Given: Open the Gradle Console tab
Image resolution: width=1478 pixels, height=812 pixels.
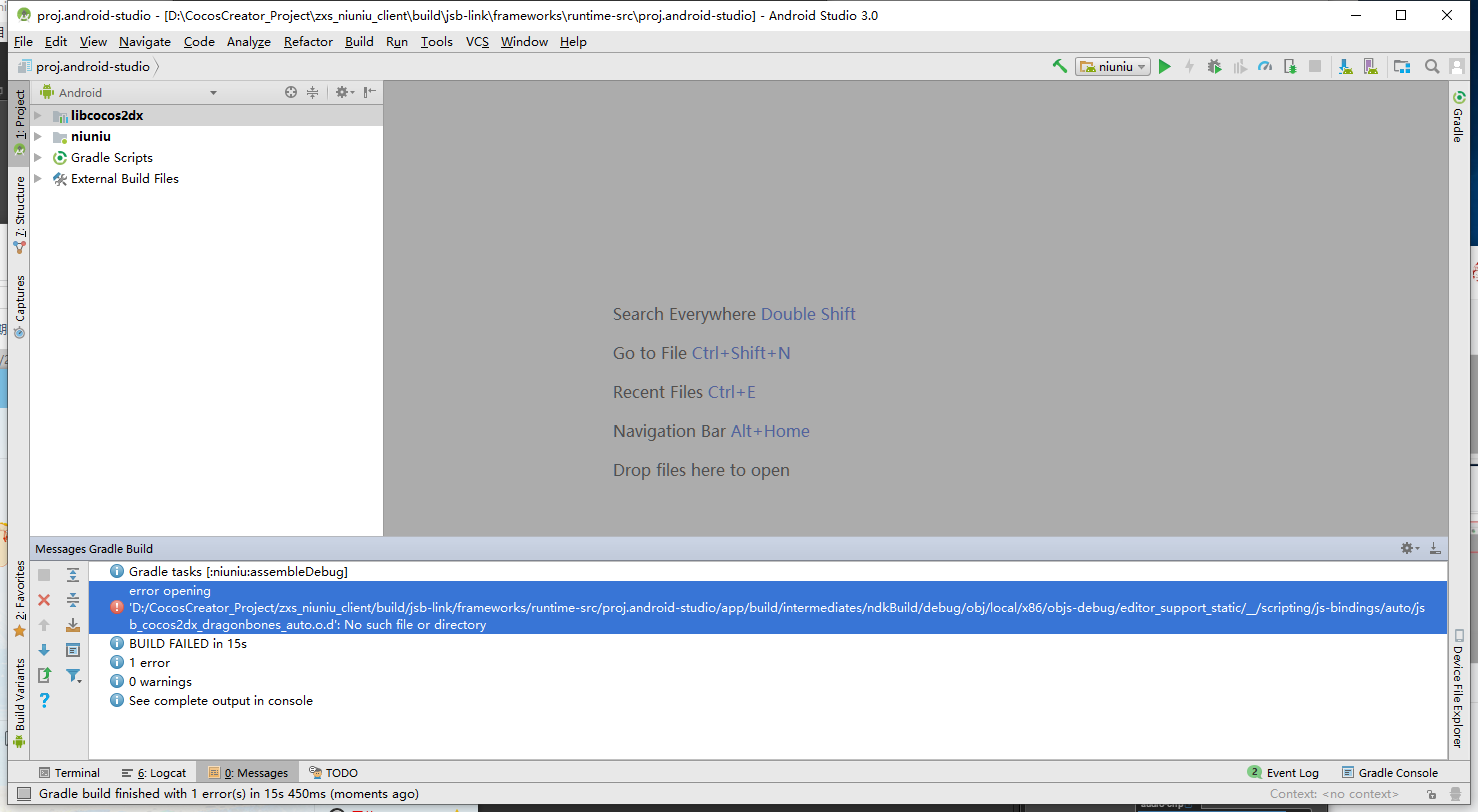Looking at the screenshot, I should [x=1390, y=773].
